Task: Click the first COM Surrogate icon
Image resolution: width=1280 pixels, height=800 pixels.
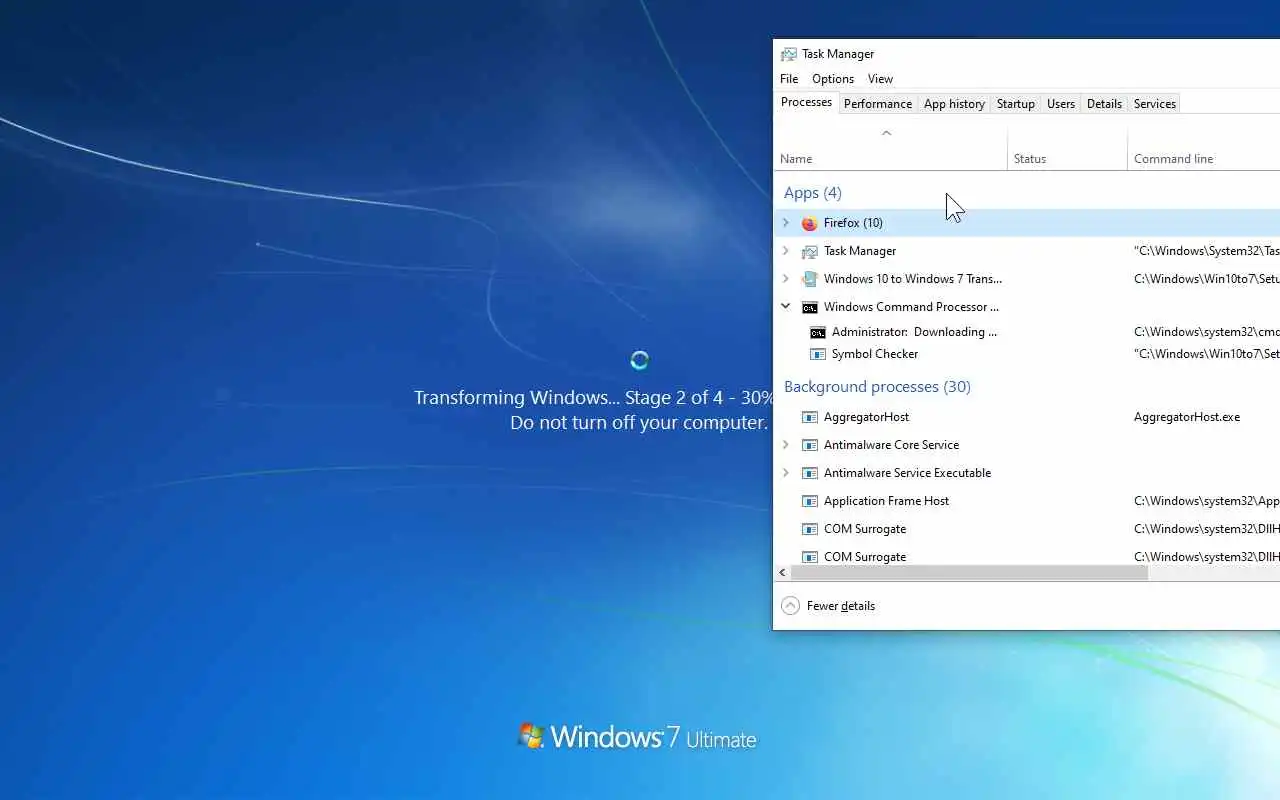Action: 810,529
